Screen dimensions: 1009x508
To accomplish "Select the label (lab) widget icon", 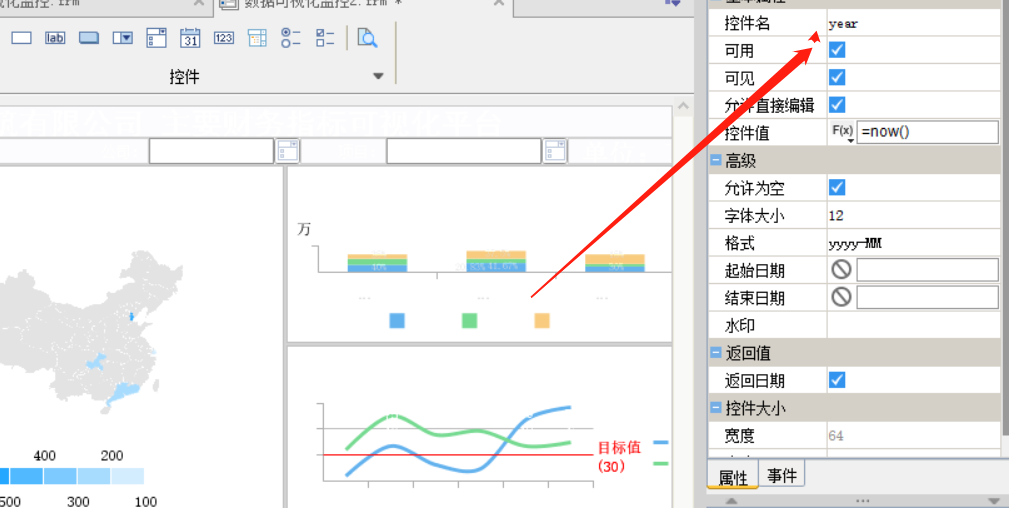I will tap(55, 38).
